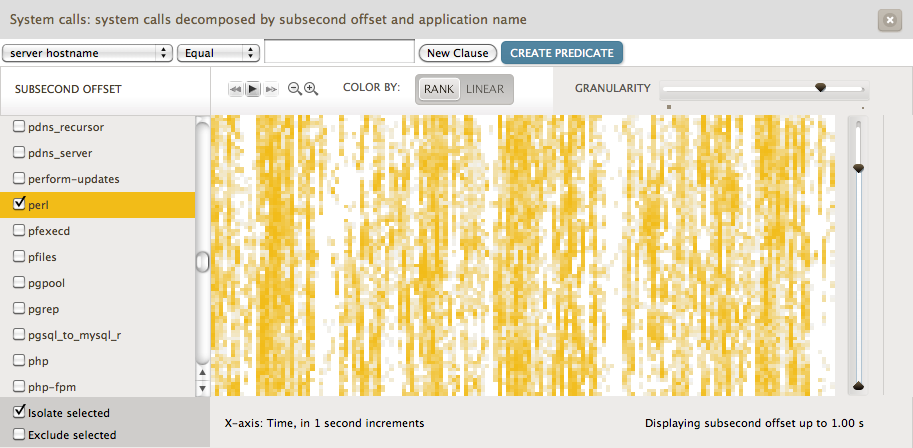Check the php-fpm checkbox
The height and width of the screenshot is (448, 913).
coord(19,386)
